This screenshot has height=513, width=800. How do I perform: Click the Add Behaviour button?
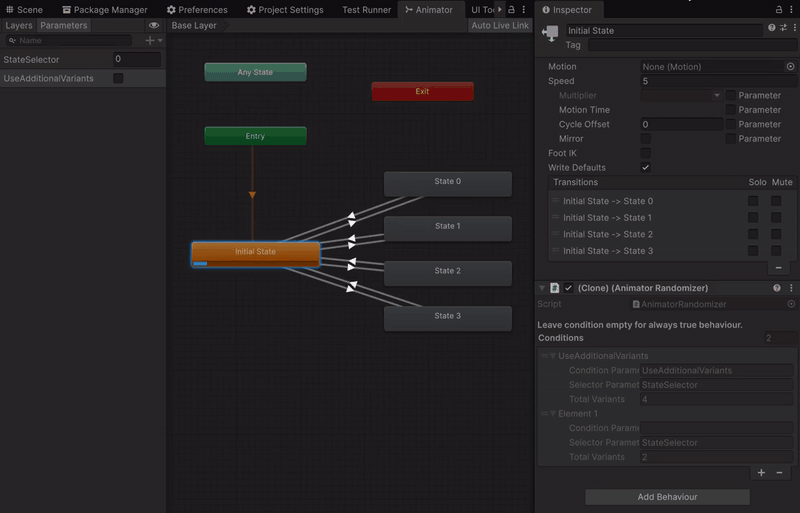(x=667, y=497)
